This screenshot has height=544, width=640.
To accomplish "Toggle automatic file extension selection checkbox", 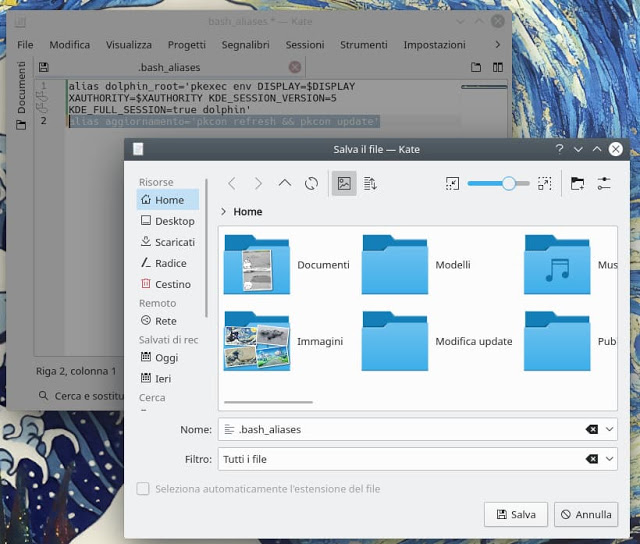I will coord(143,488).
